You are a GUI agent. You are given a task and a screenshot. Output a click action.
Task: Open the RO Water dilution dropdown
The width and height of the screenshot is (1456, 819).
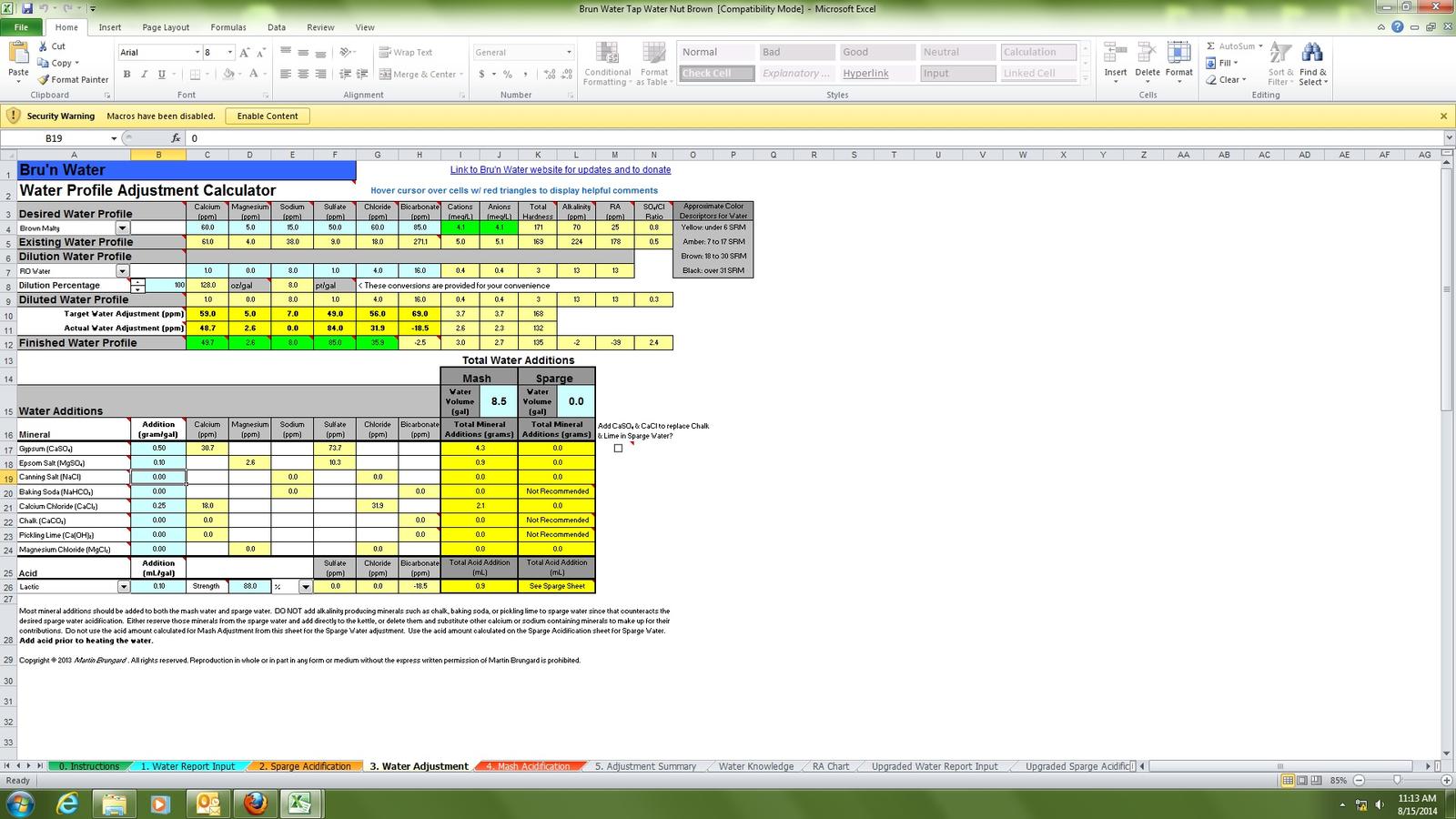tap(122, 271)
